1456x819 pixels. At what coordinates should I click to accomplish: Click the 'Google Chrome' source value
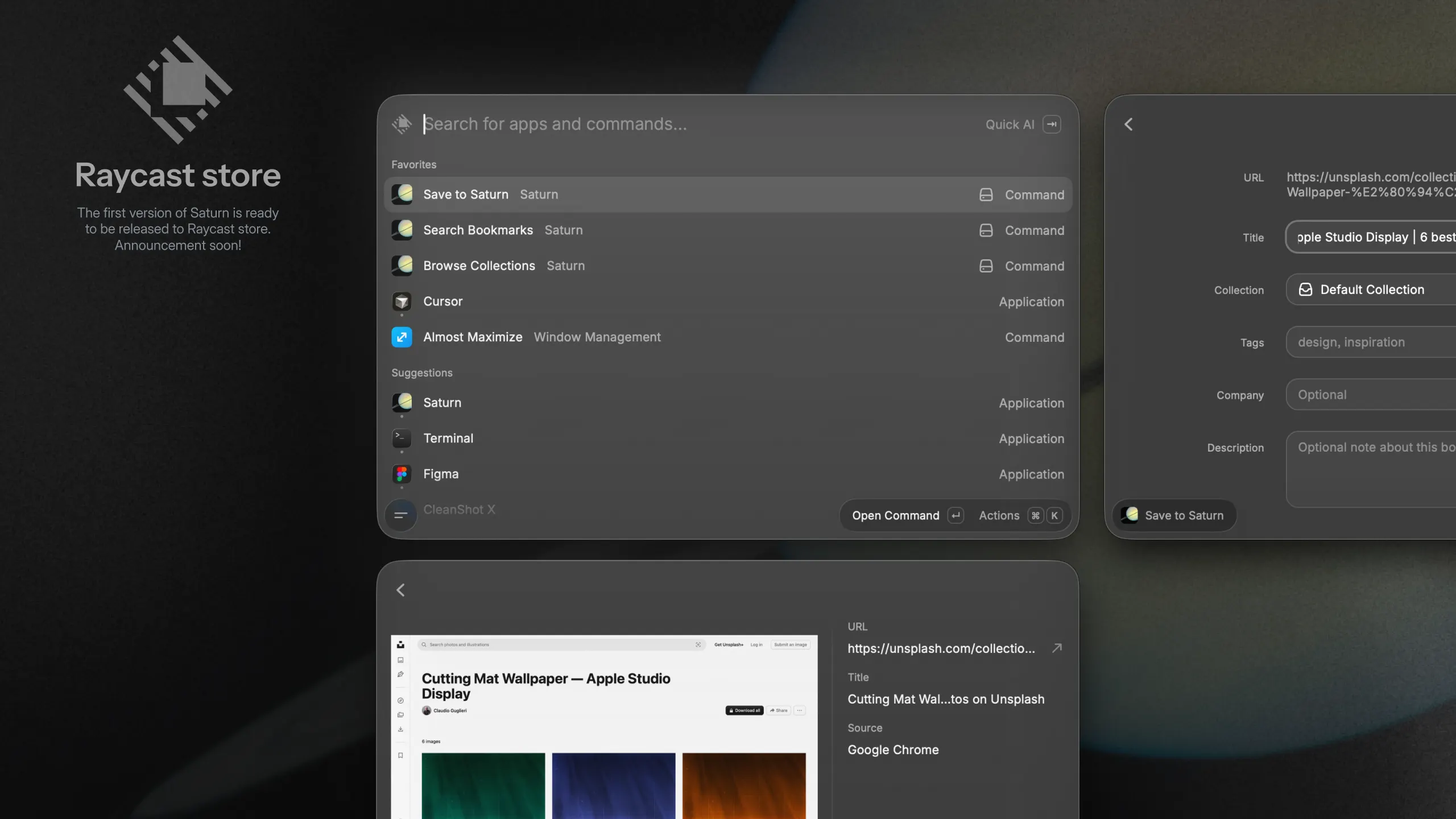893,750
